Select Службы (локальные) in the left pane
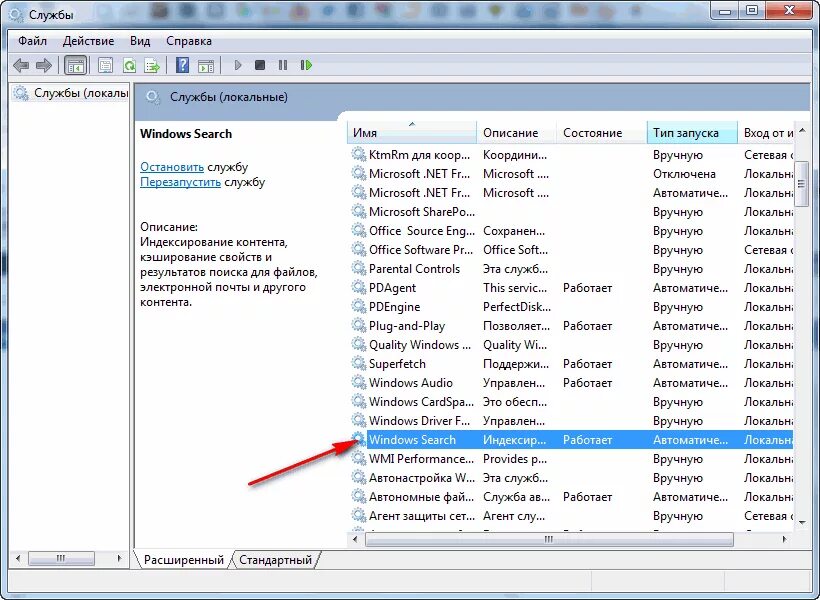This screenshot has width=820, height=600. pos(68,92)
